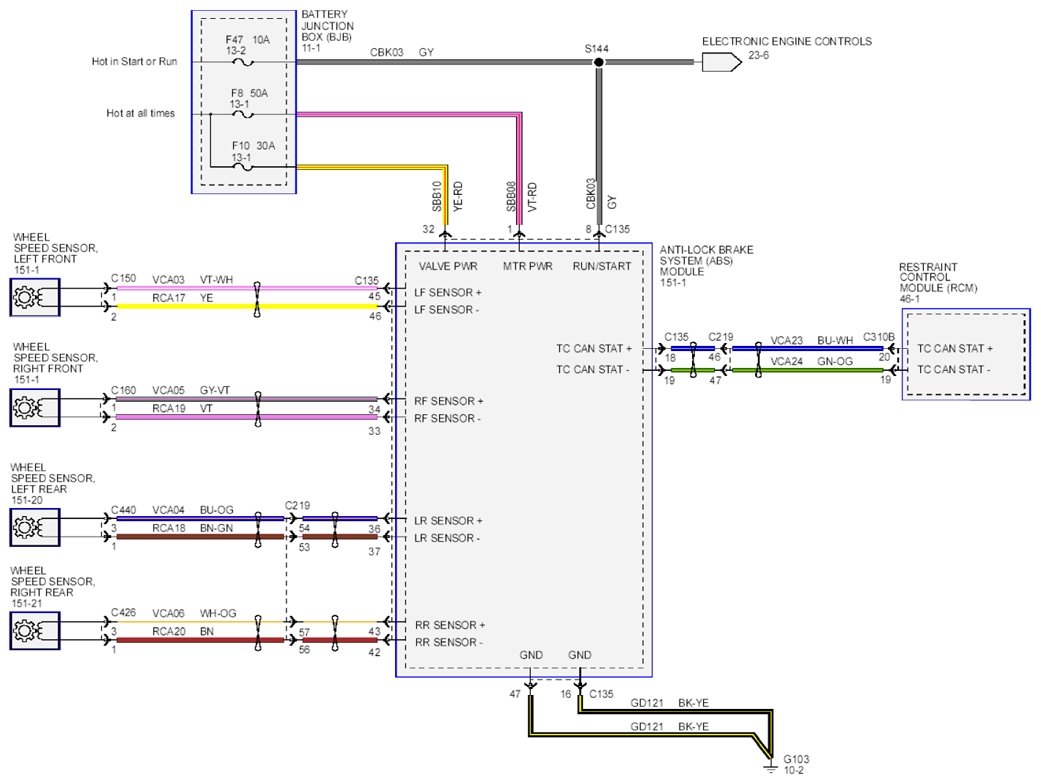Click the Electronic Engine Controls arrow connector

coord(722,62)
